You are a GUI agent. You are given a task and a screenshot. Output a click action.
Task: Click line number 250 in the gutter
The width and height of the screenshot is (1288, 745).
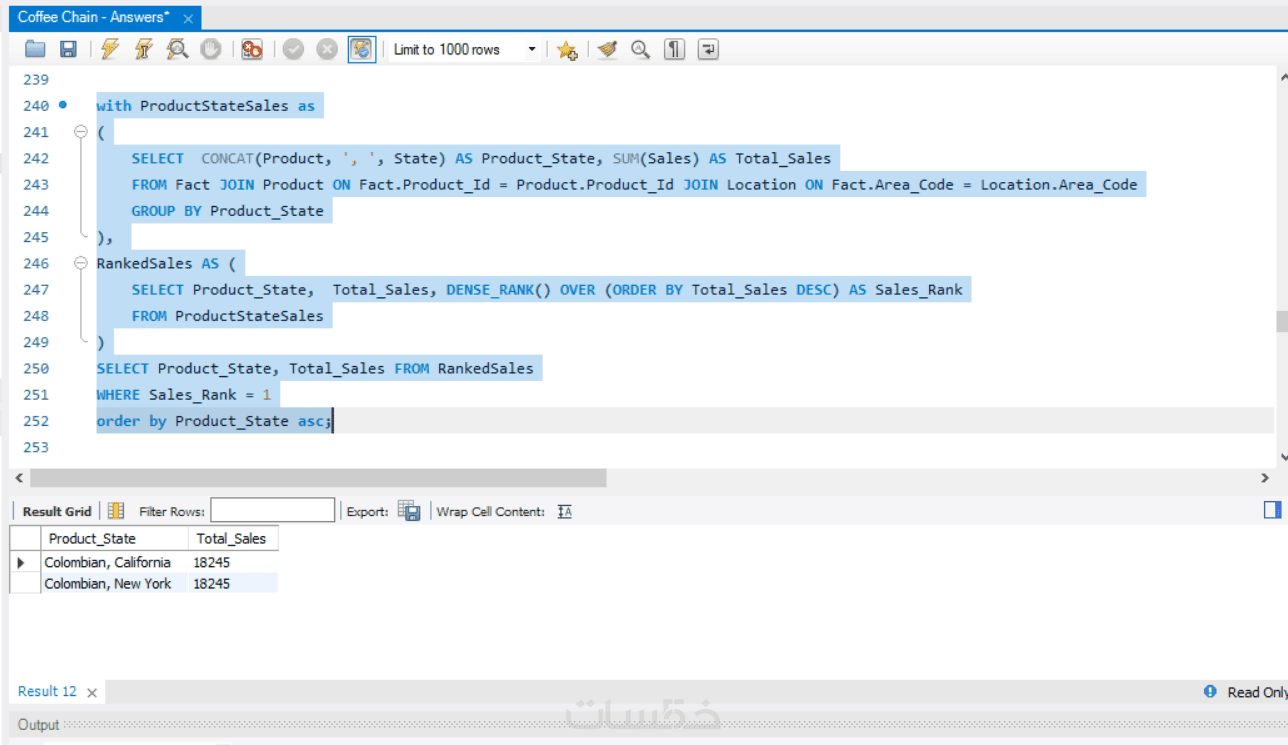[x=35, y=368]
